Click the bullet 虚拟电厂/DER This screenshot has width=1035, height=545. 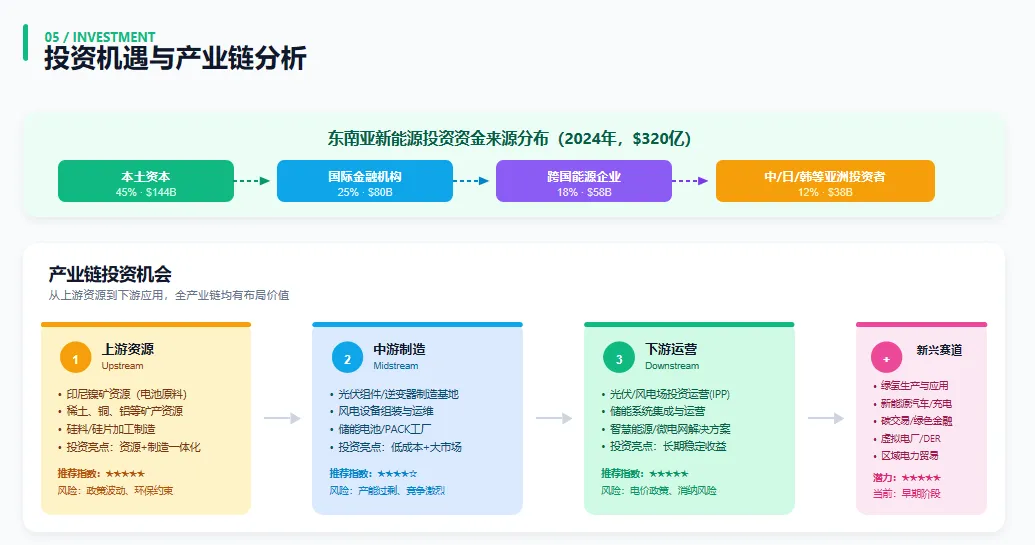[x=911, y=438]
